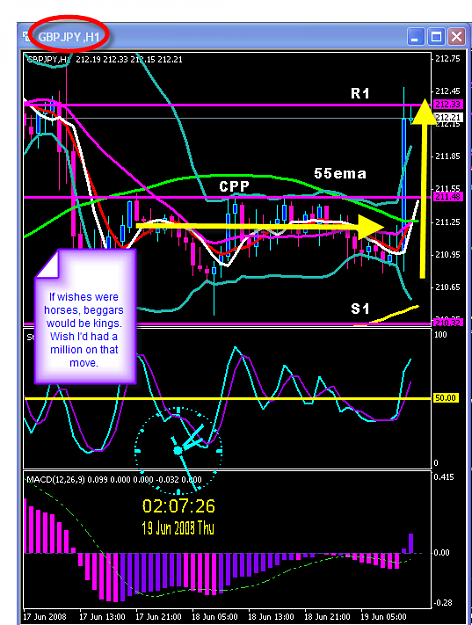Click the purple note 'If wishes were horses'
472x625 pixels.
click(x=85, y=316)
